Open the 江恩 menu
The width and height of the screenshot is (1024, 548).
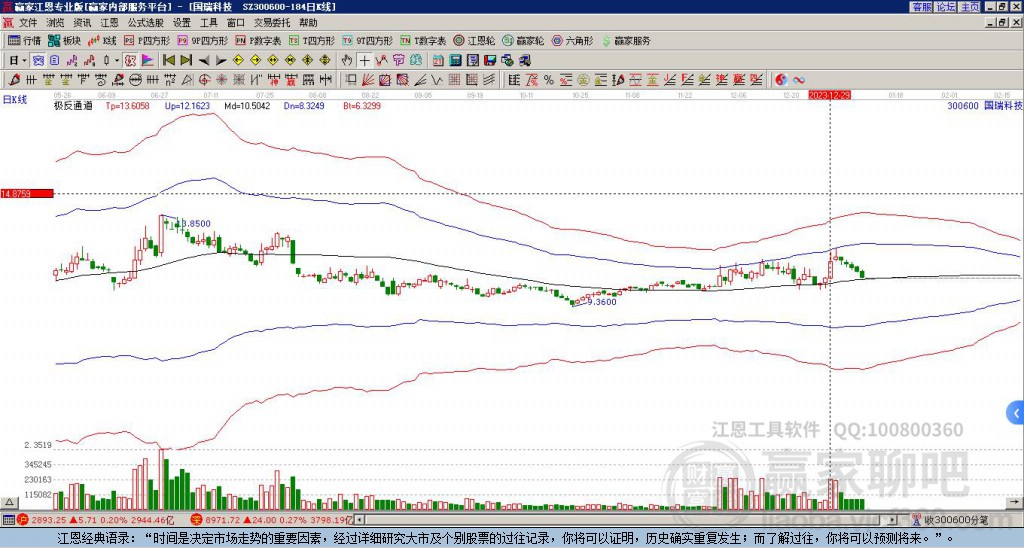109,22
